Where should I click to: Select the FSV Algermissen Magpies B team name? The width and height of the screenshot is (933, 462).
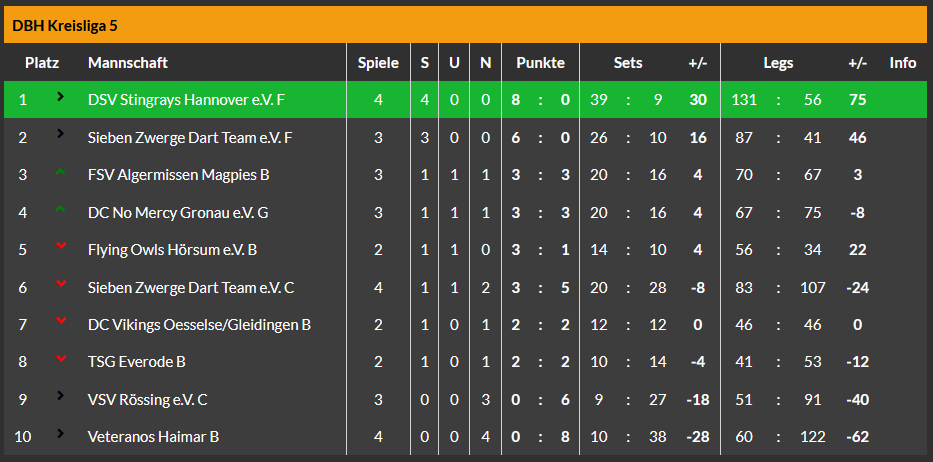click(178, 175)
